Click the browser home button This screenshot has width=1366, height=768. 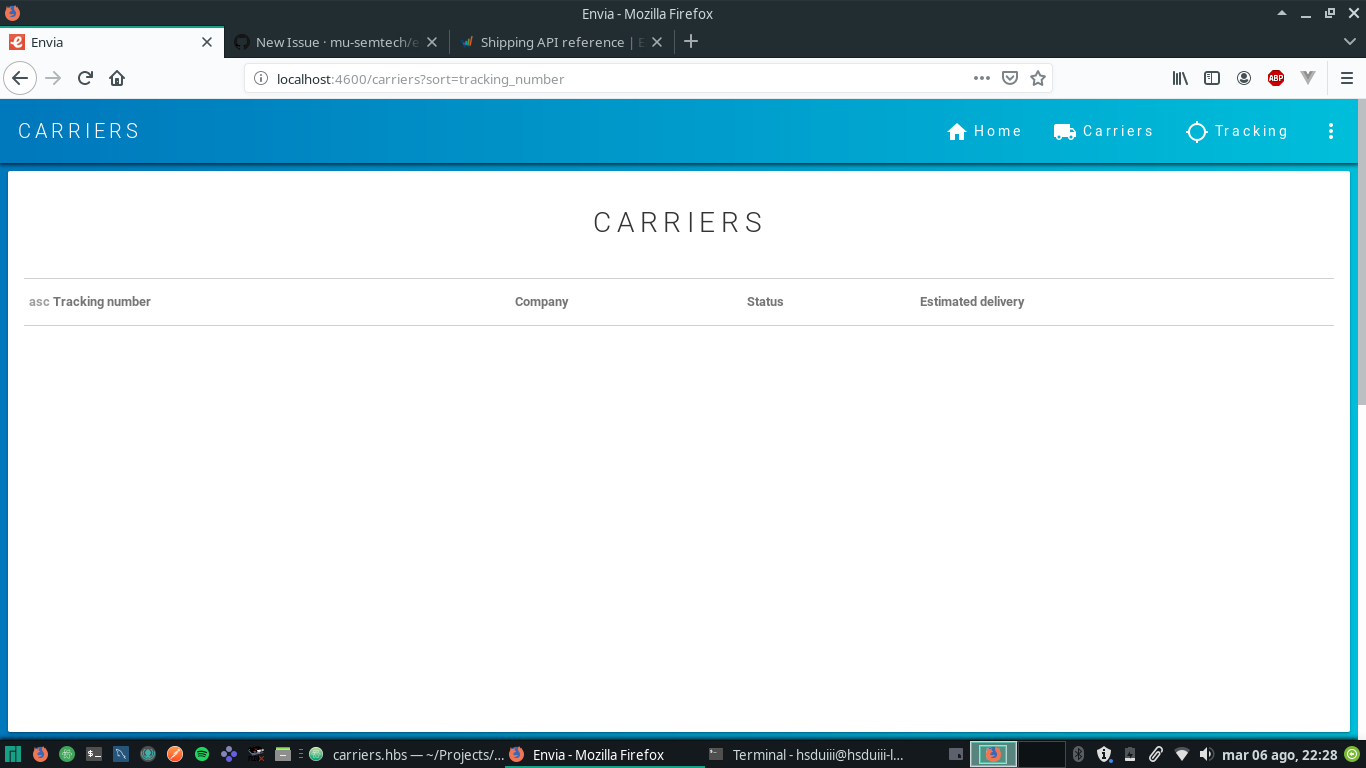click(117, 78)
